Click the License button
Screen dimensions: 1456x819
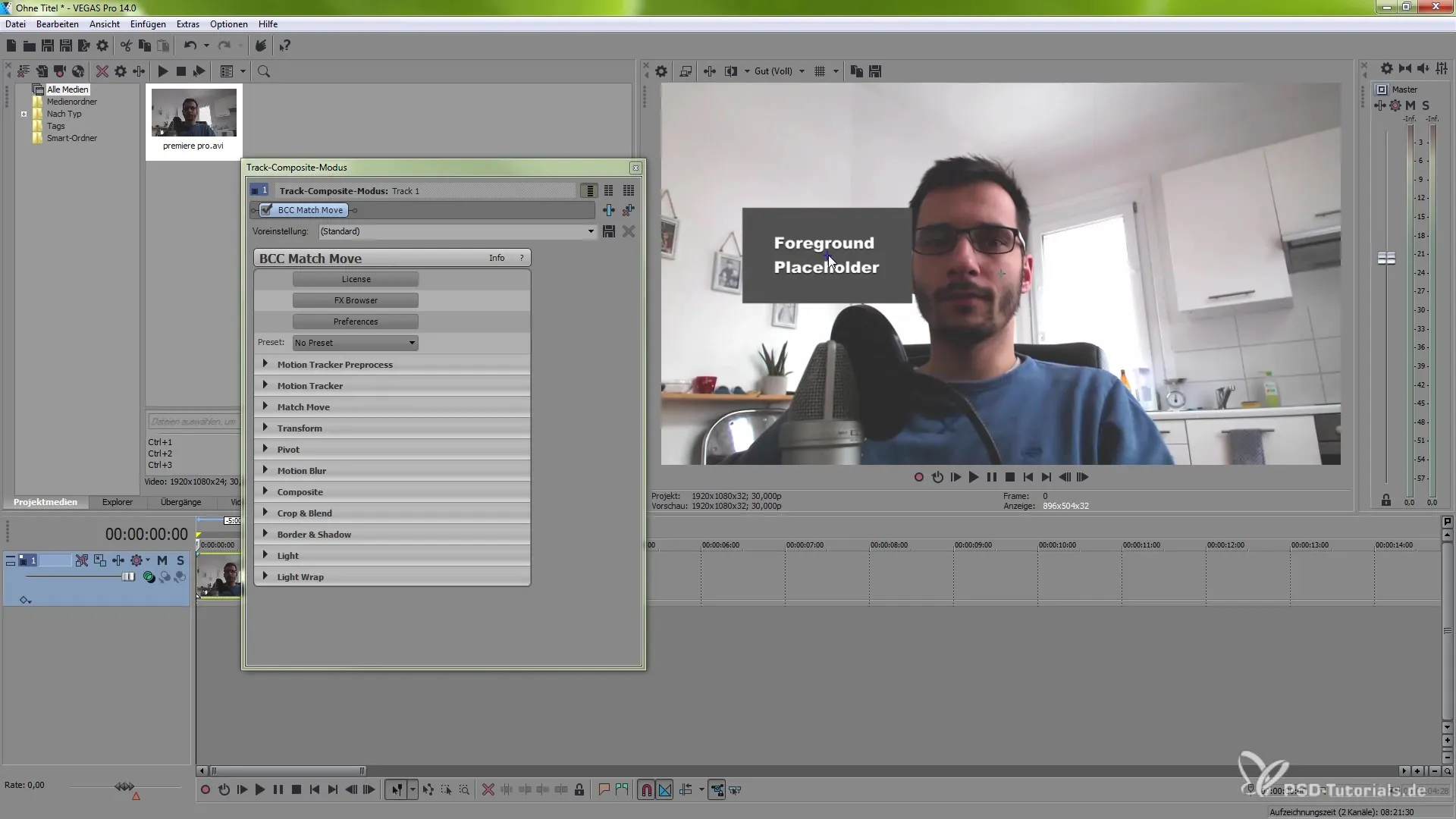coord(356,279)
